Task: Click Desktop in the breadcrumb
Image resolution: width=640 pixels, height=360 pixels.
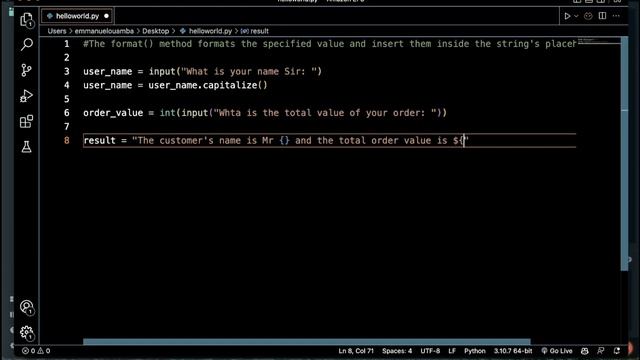Action: point(156,31)
